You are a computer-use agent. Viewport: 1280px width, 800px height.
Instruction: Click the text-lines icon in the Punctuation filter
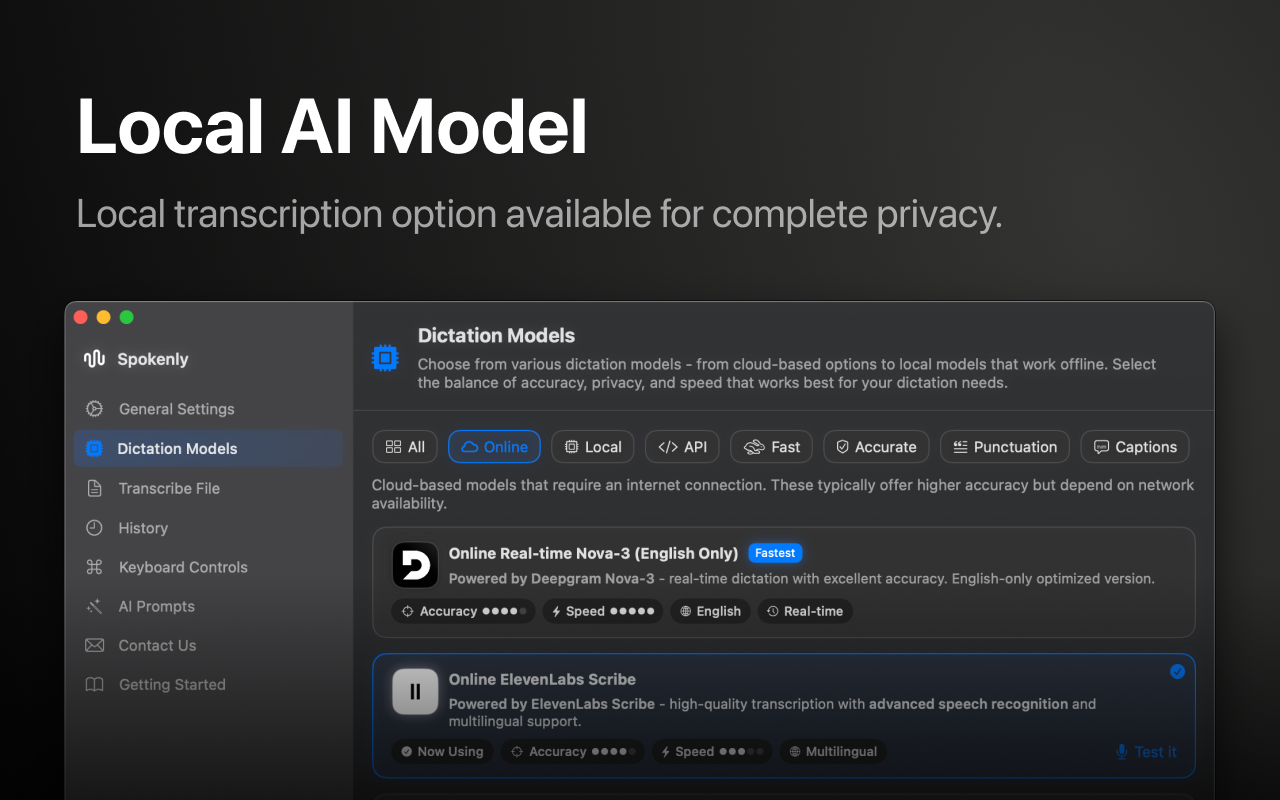pos(960,447)
